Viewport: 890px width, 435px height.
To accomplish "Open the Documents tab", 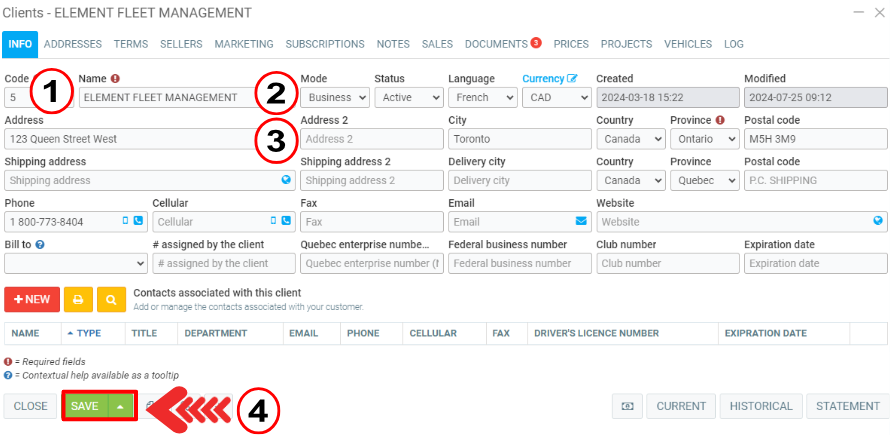I will (496, 44).
